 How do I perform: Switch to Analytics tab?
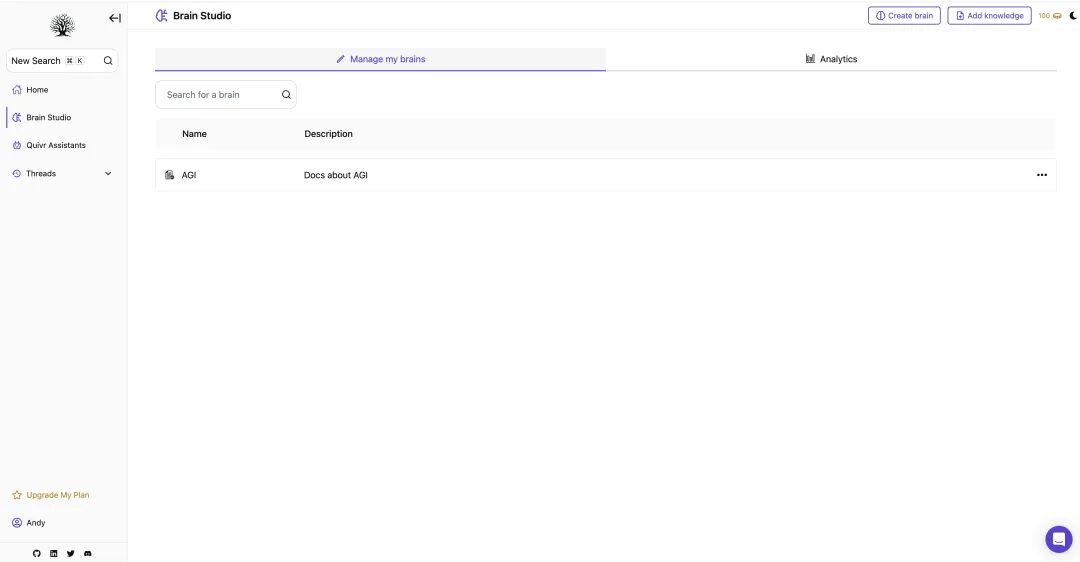pyautogui.click(x=831, y=59)
